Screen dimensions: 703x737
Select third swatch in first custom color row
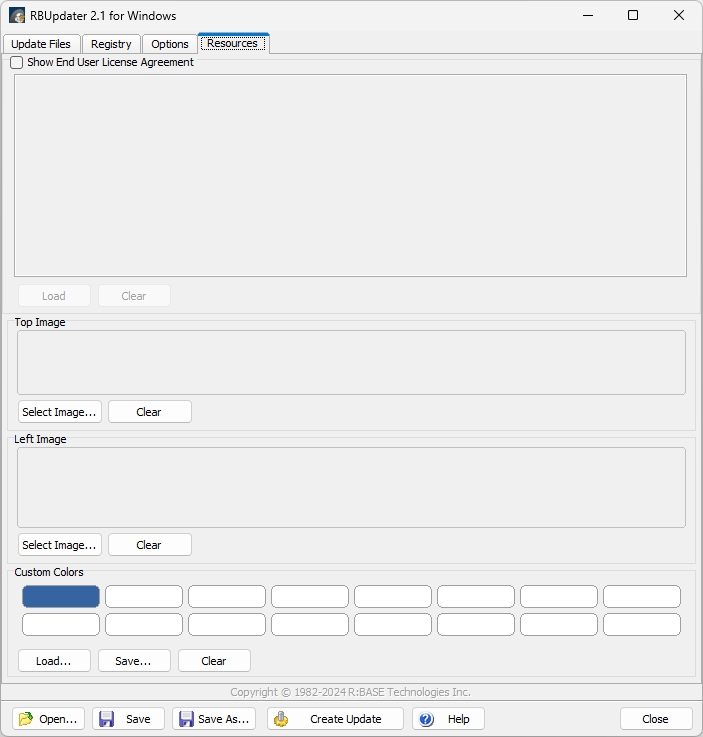click(x=227, y=596)
